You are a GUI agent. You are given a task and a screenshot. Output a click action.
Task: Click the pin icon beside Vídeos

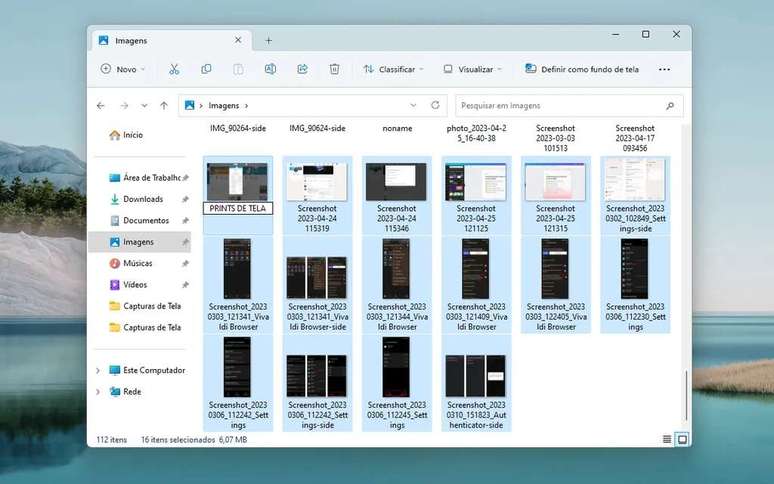(x=185, y=285)
